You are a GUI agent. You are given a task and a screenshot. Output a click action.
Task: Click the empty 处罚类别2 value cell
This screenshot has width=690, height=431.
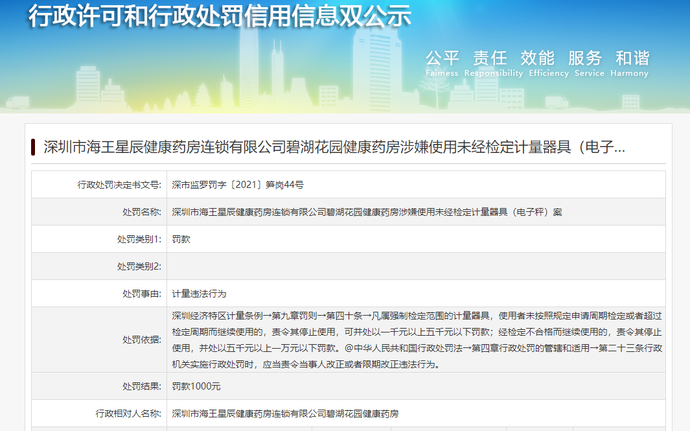[416, 266]
